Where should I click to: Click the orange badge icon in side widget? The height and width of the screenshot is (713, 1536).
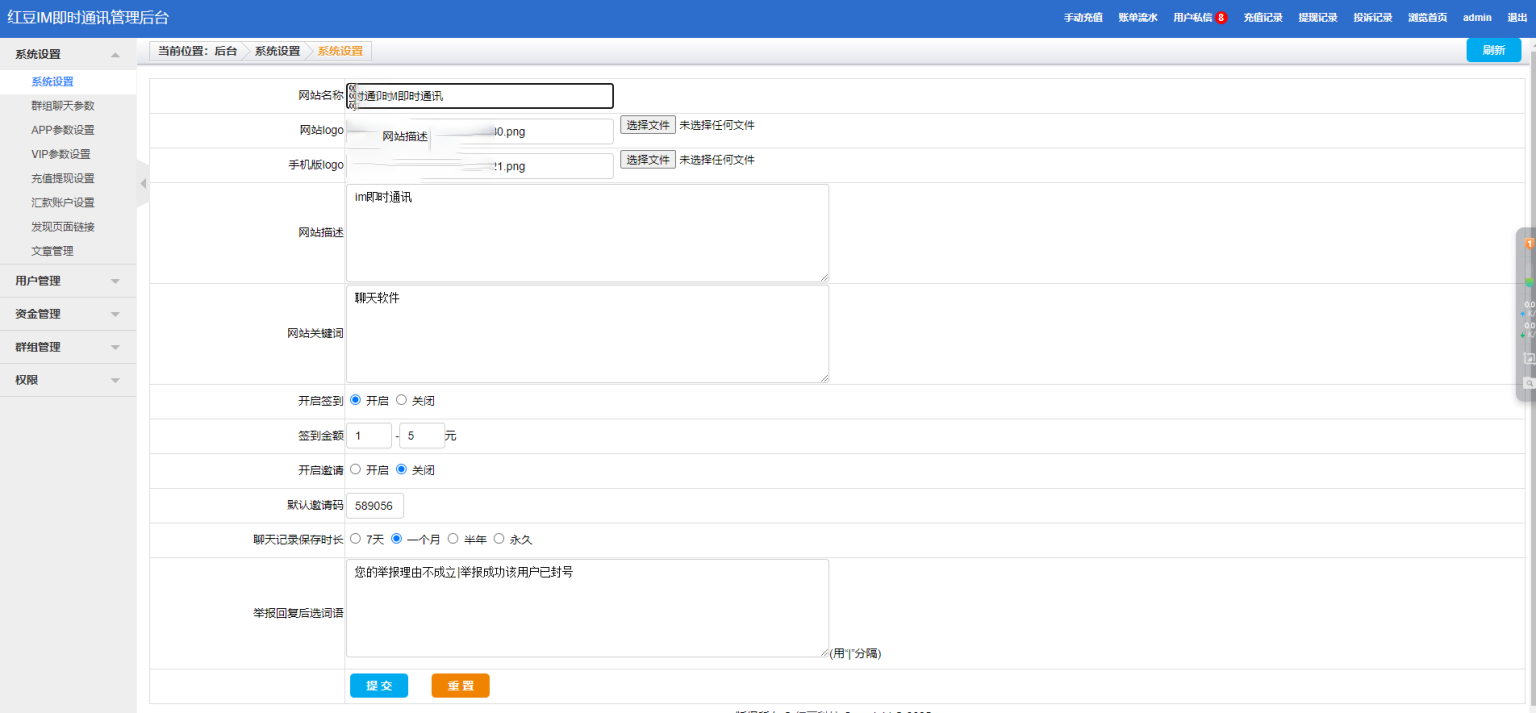point(1528,243)
